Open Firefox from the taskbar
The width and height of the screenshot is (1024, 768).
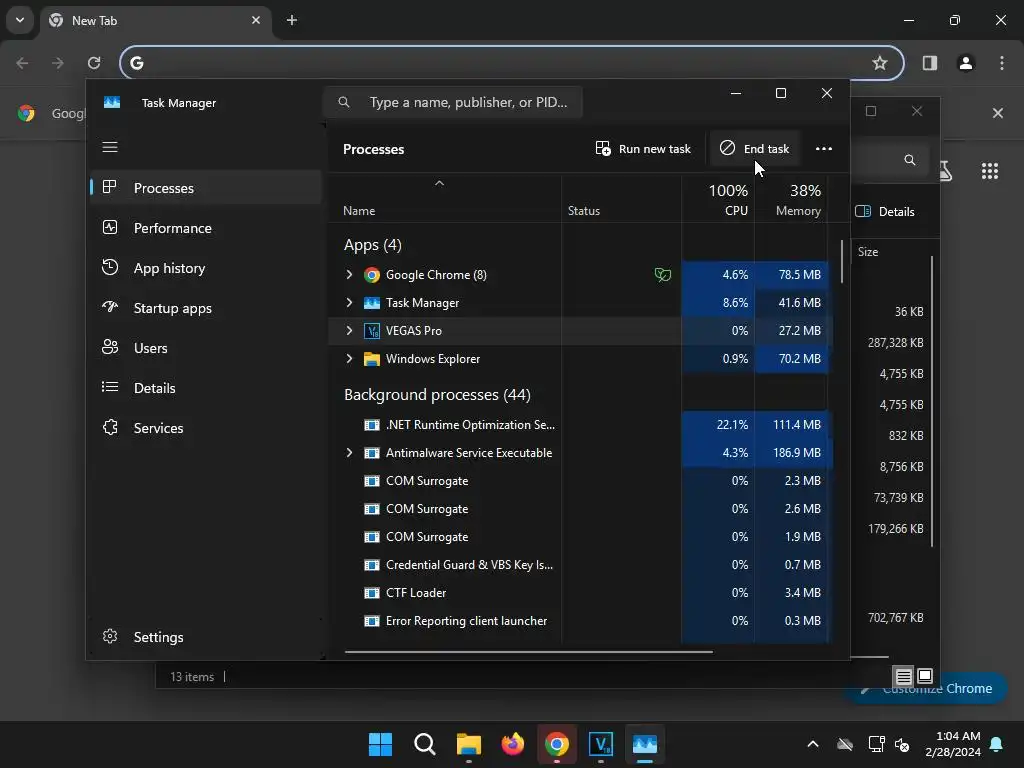(x=513, y=744)
